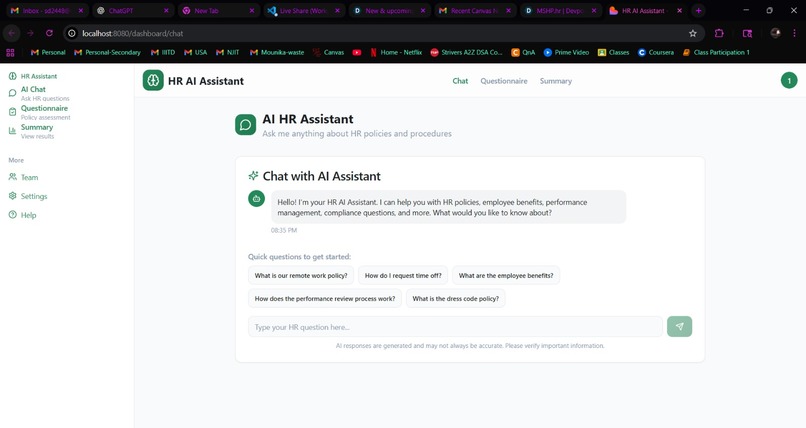Open the browser profile avatar
This screenshot has width=806, height=428.
[x=775, y=33]
